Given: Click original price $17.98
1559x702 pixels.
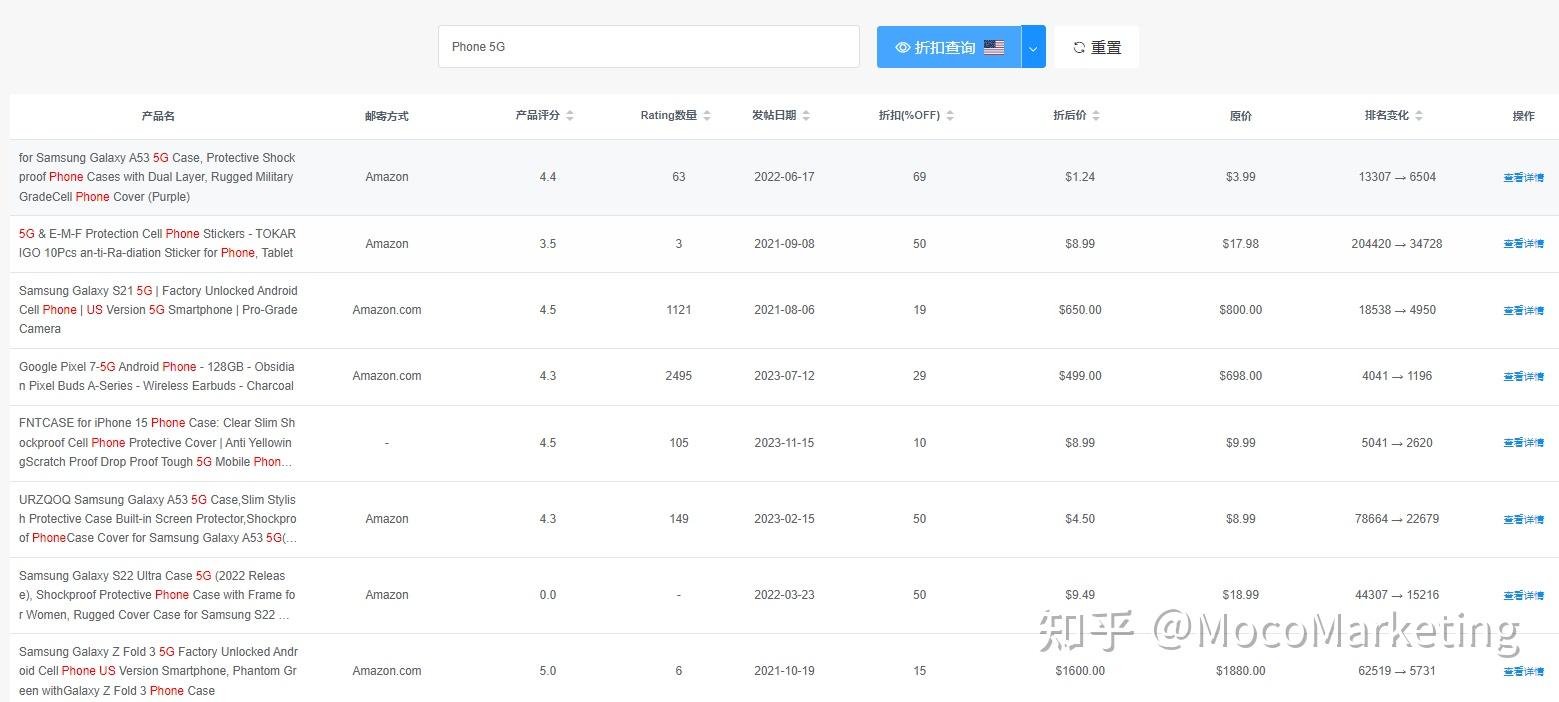Looking at the screenshot, I should click(x=1240, y=244).
